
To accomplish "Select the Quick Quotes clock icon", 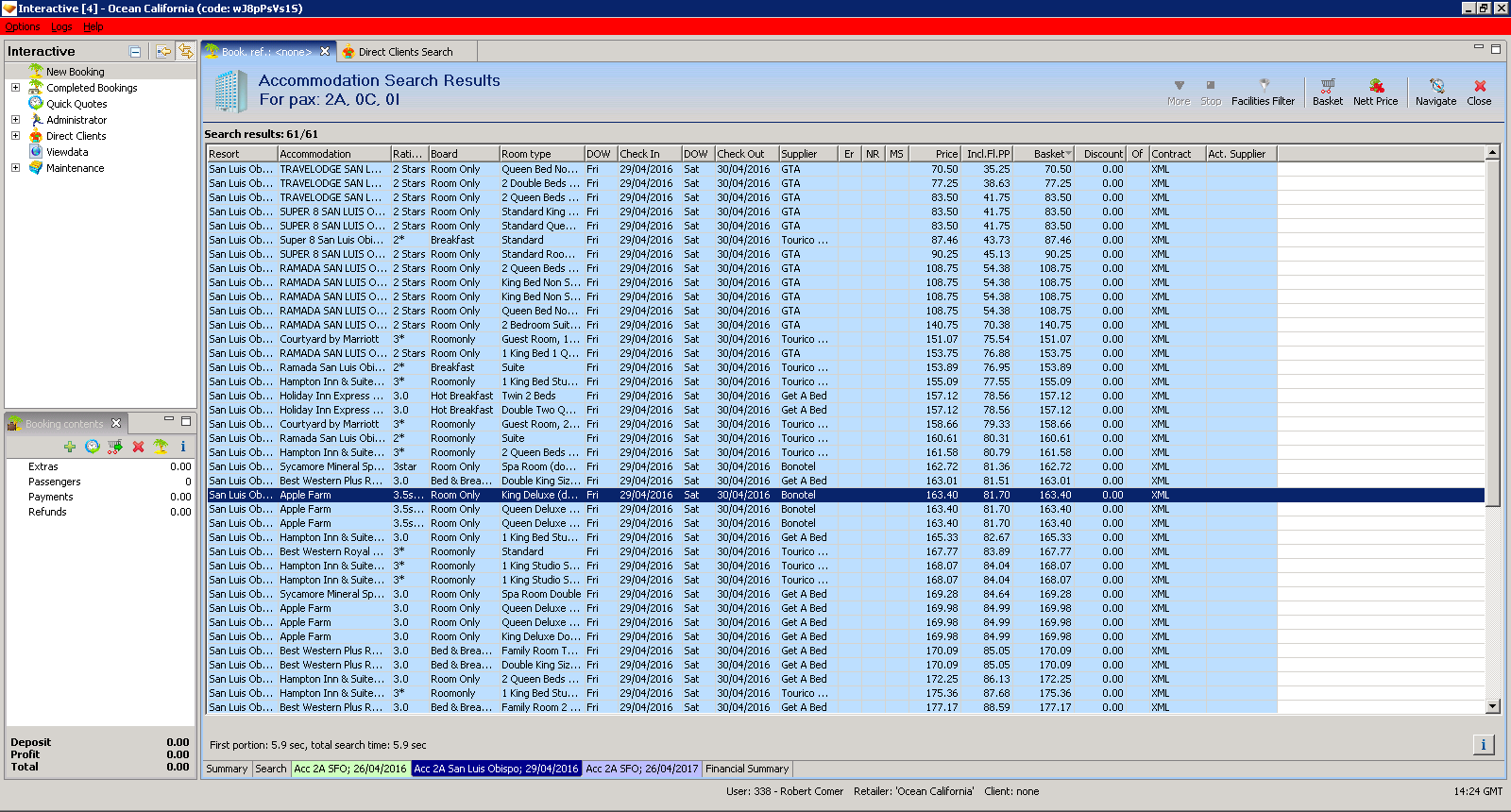I will [x=36, y=103].
